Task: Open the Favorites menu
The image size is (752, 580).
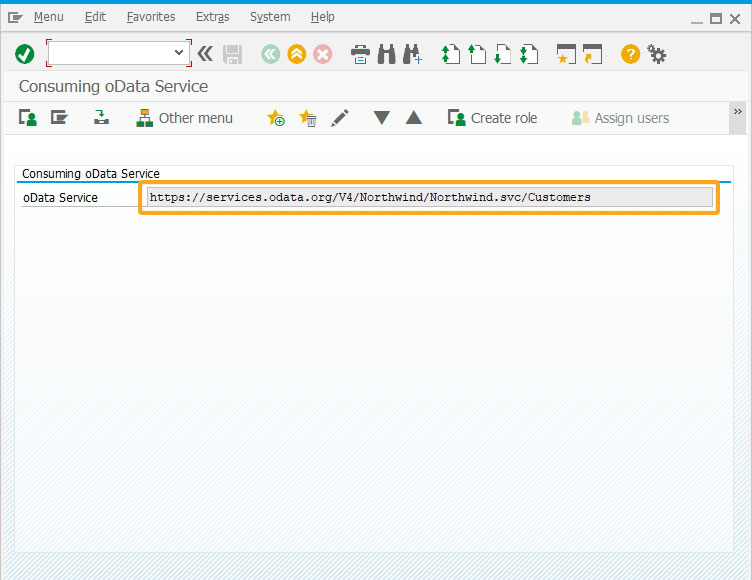Action: (x=151, y=17)
